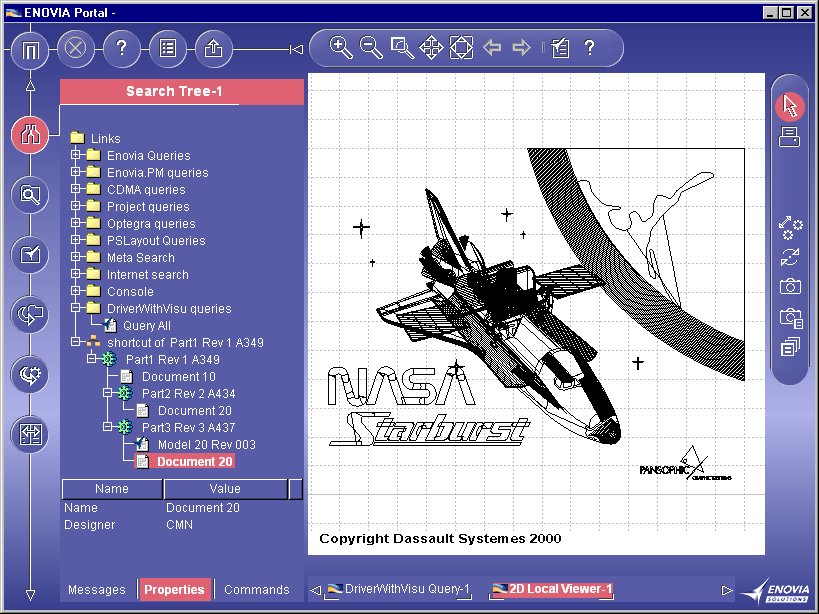
Task: Select Query All tree item
Action: [x=147, y=326]
